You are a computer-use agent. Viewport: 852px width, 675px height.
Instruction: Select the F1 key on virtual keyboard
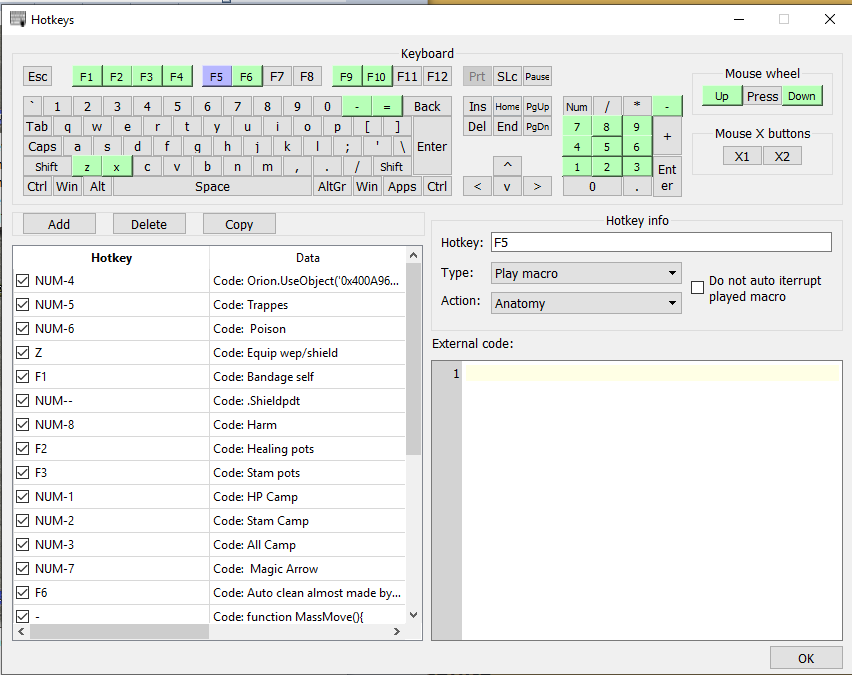point(87,77)
